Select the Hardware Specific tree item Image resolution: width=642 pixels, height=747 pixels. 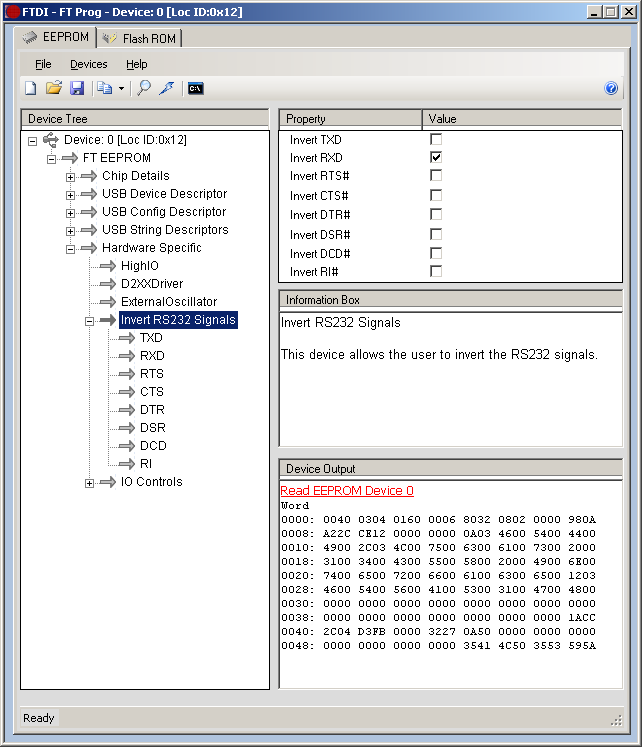(x=151, y=248)
